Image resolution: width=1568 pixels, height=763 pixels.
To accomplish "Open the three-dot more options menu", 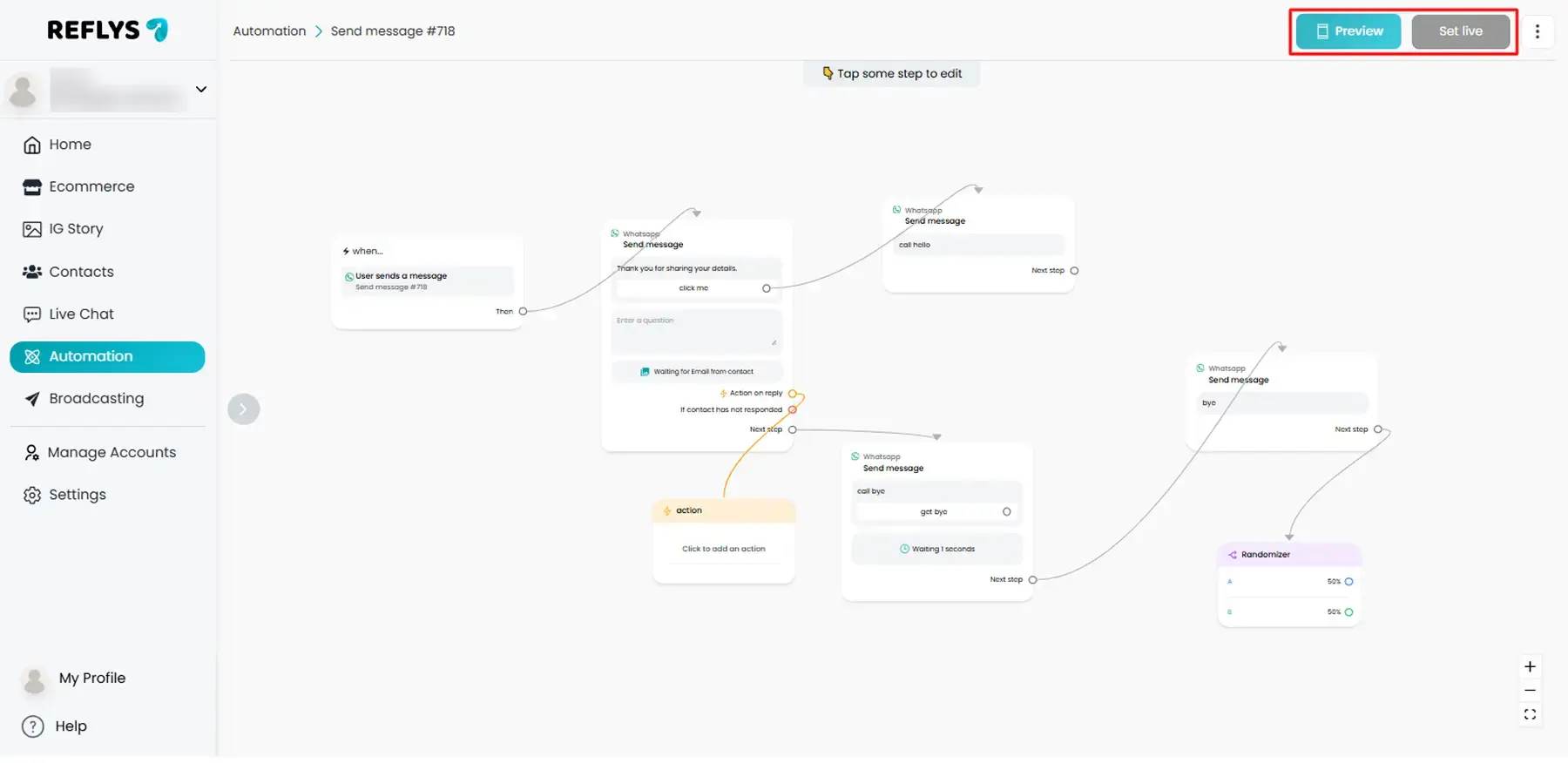I will [1538, 31].
